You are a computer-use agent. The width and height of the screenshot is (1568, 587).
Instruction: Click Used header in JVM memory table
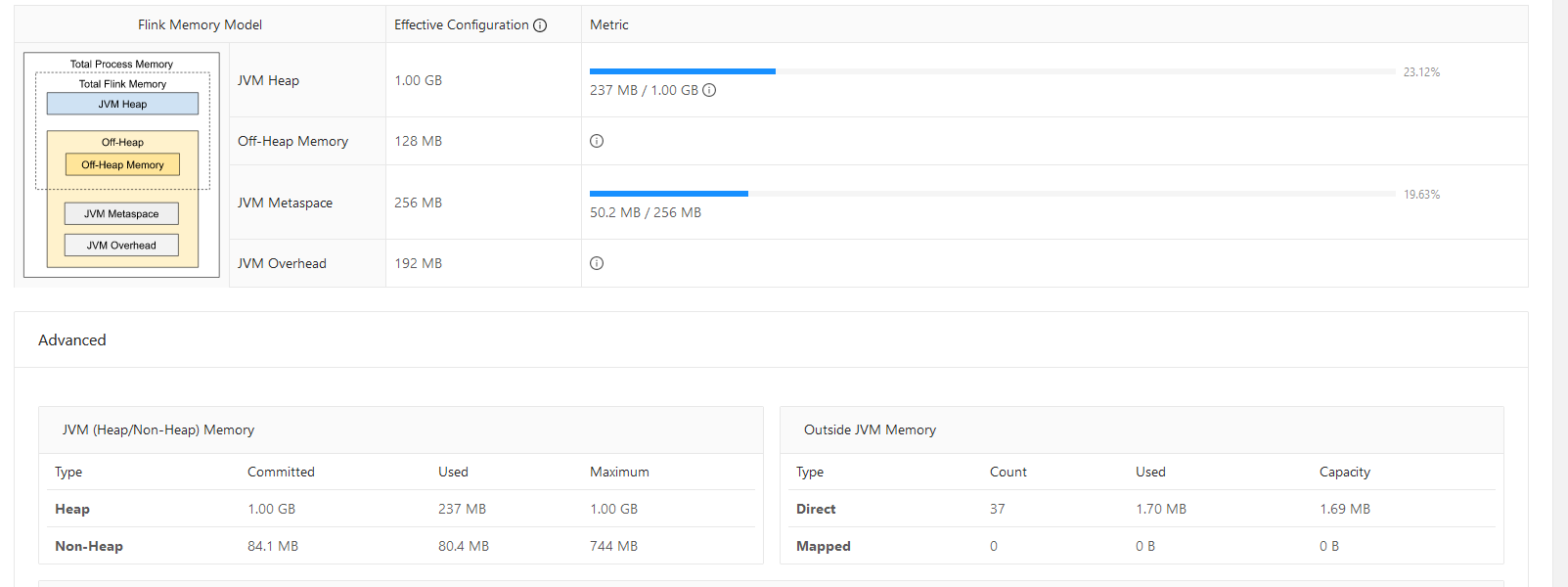pyautogui.click(x=453, y=472)
